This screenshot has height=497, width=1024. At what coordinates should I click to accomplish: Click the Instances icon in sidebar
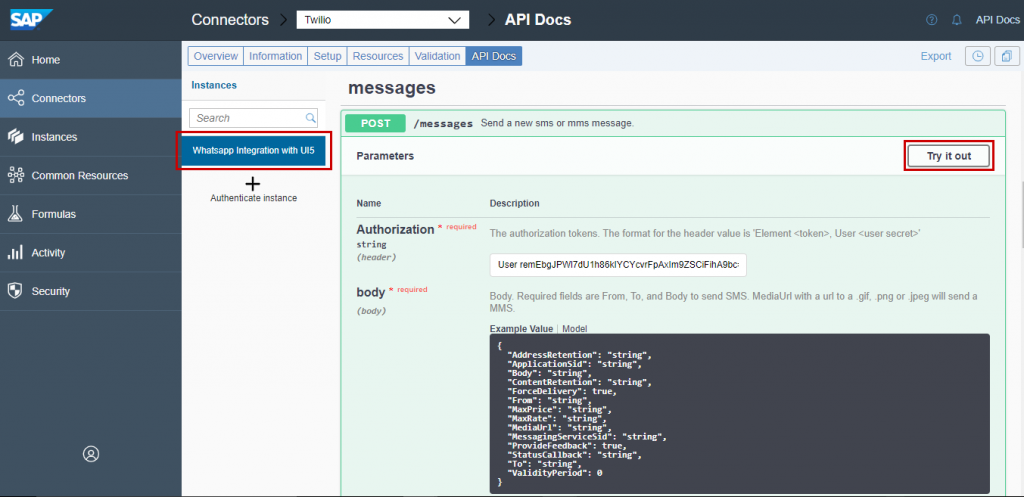point(16,136)
